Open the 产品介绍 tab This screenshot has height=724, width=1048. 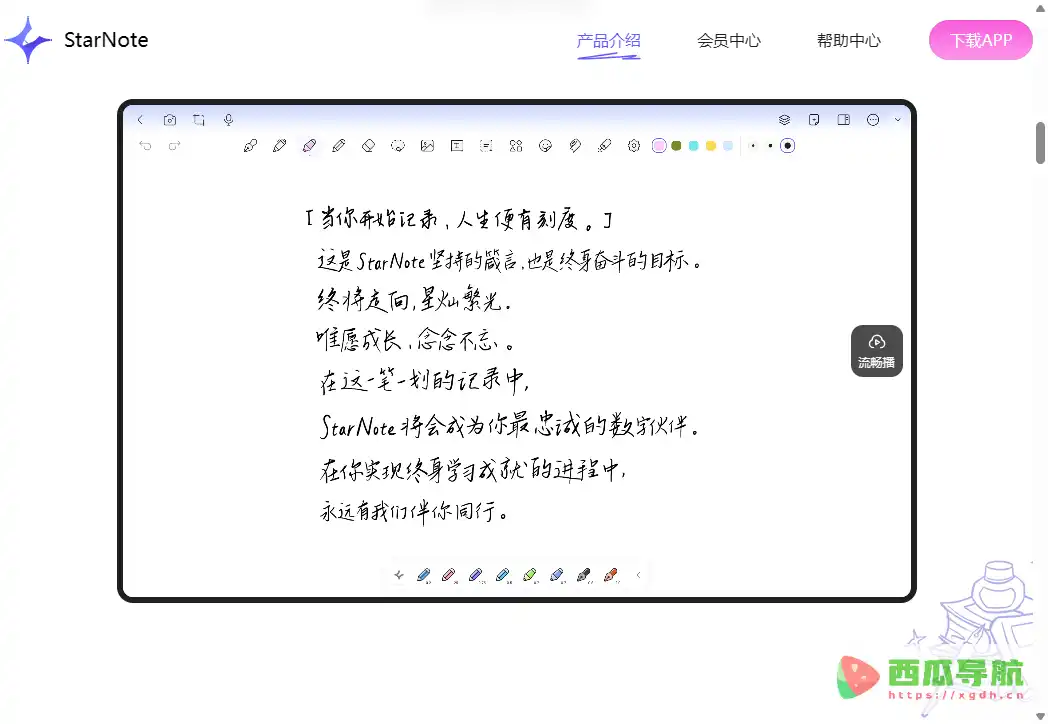pos(608,41)
